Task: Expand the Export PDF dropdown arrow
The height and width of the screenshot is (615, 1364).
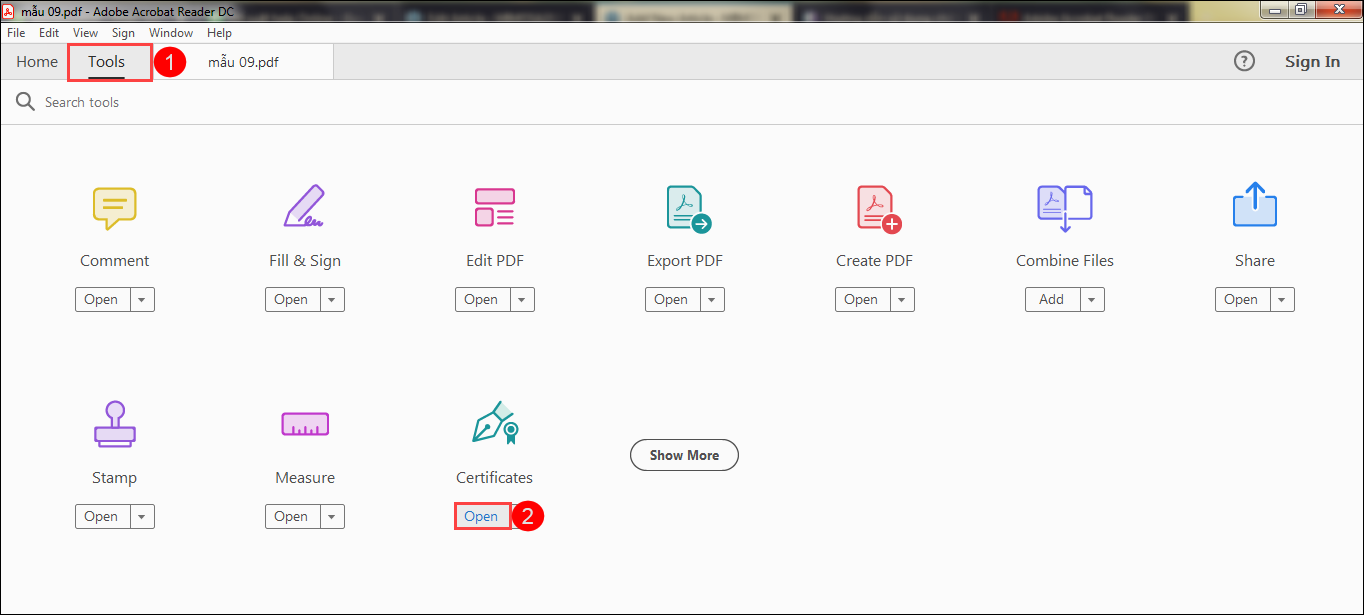Action: tap(712, 299)
